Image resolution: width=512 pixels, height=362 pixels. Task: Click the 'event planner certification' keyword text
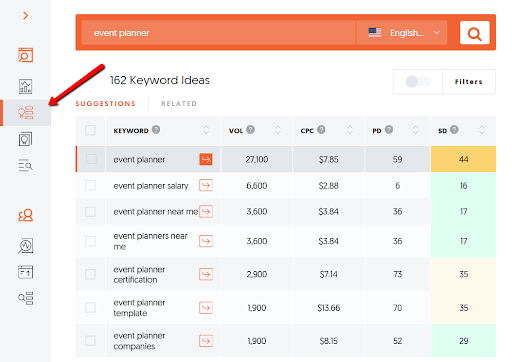tap(139, 274)
